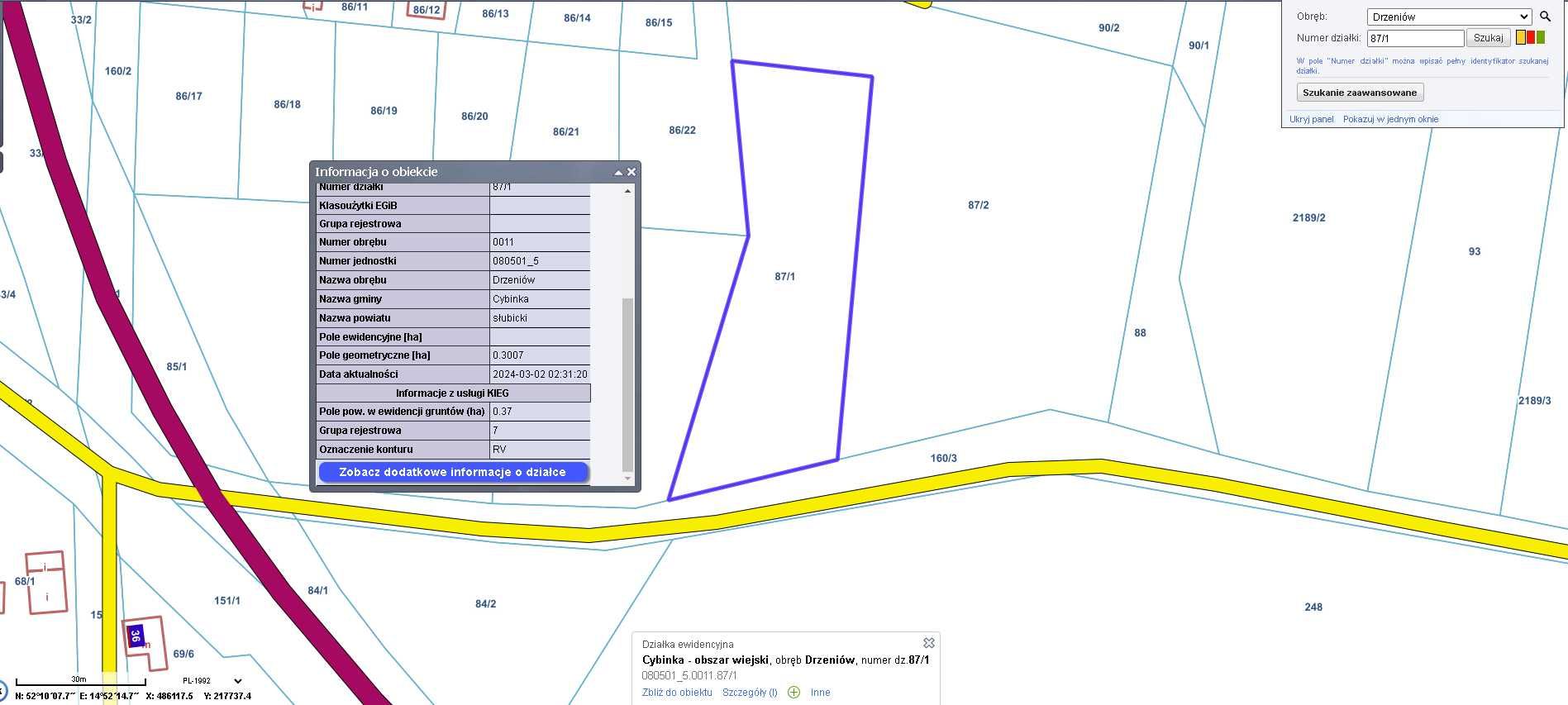Click parcel label 248 on map
This screenshot has width=1568, height=705.
point(1313,607)
